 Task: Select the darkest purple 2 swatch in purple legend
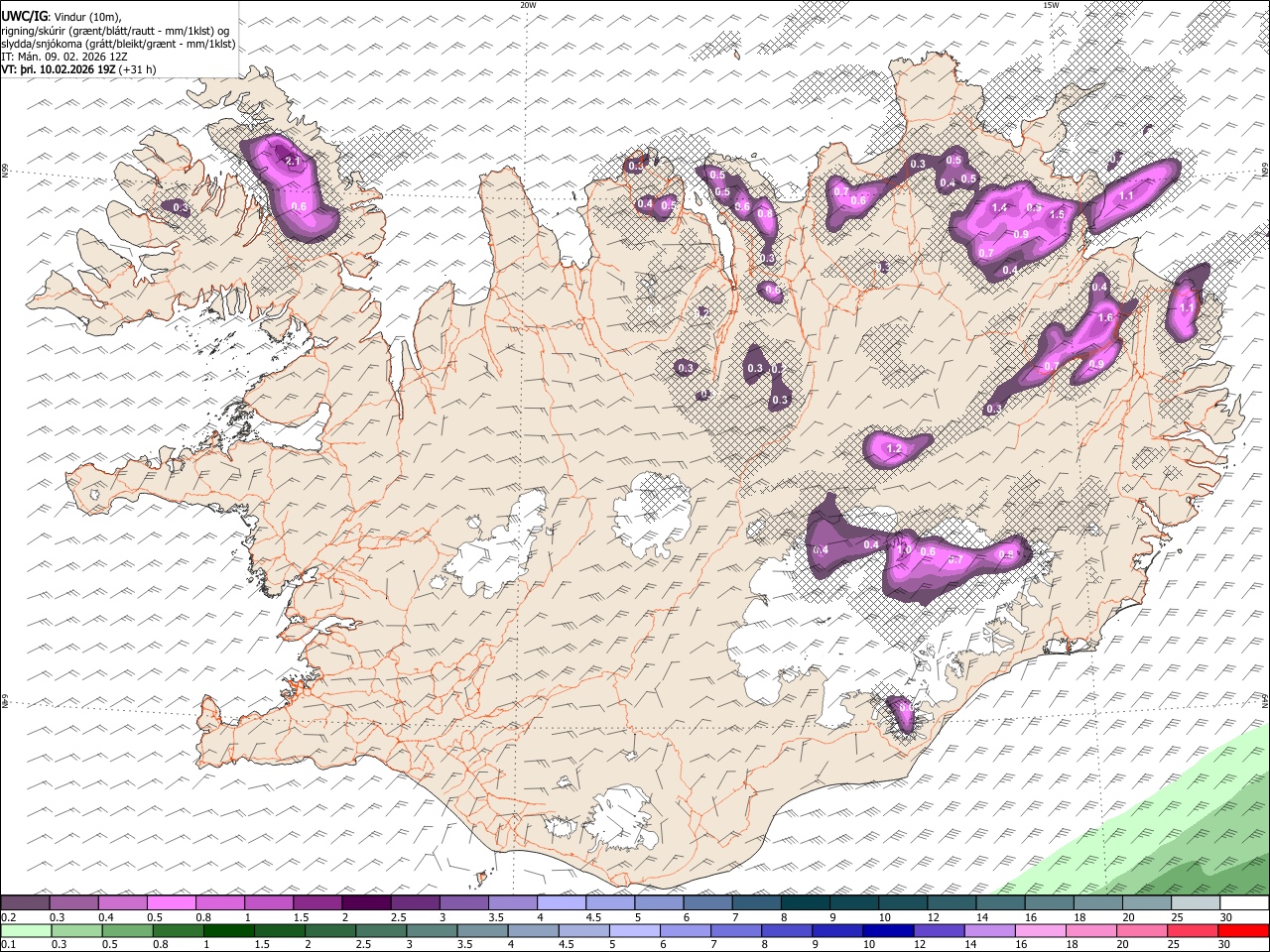[366, 902]
